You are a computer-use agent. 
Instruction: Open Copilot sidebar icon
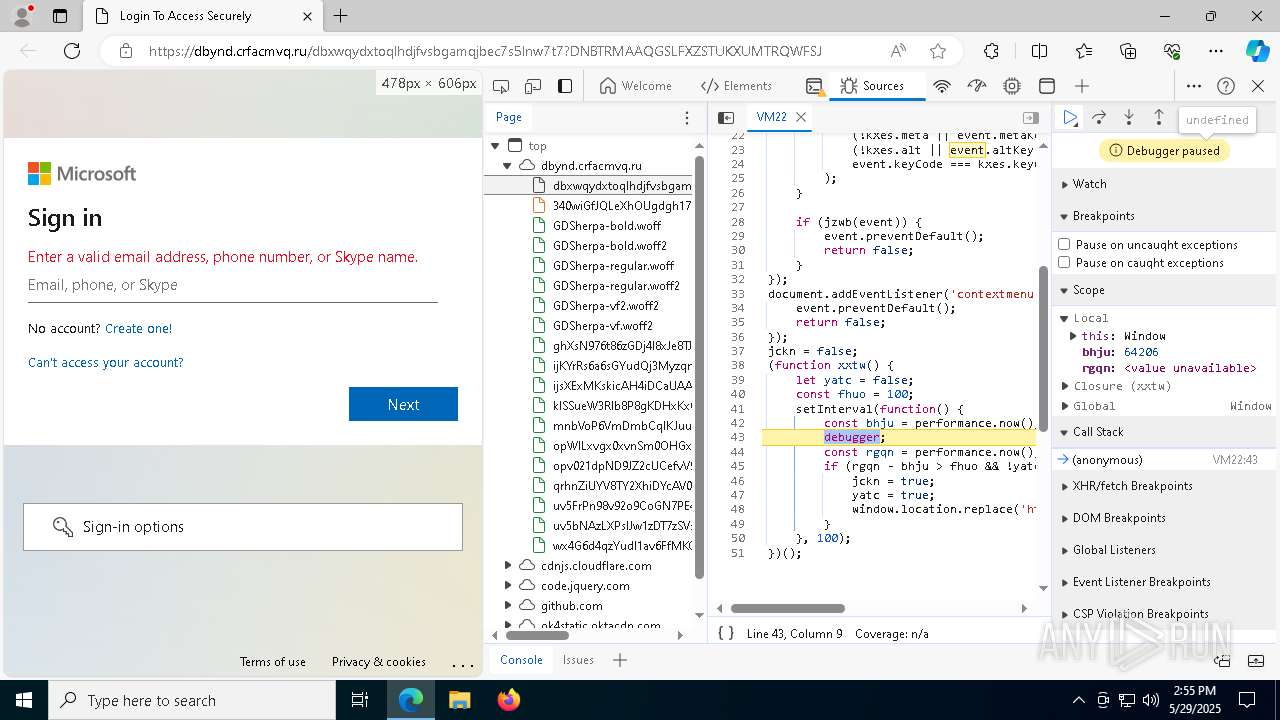1257,51
